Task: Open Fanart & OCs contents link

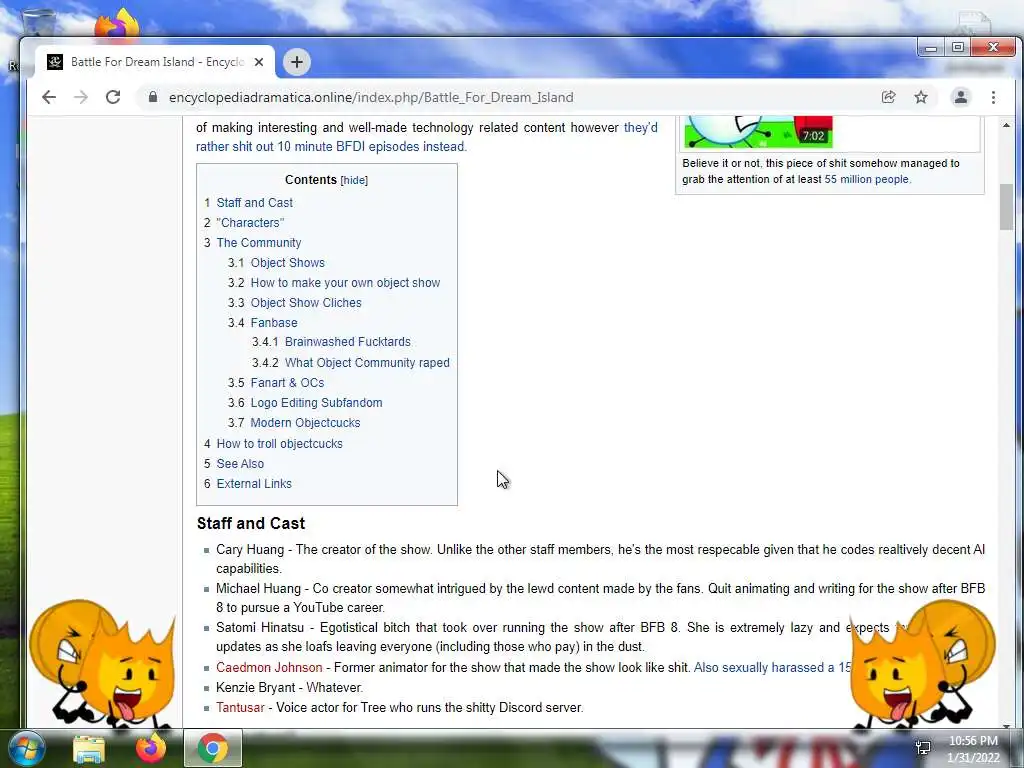Action: tap(287, 383)
